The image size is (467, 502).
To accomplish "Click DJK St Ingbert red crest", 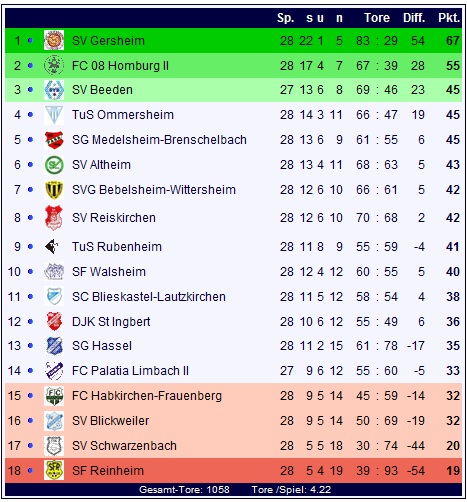I will 54,321.
